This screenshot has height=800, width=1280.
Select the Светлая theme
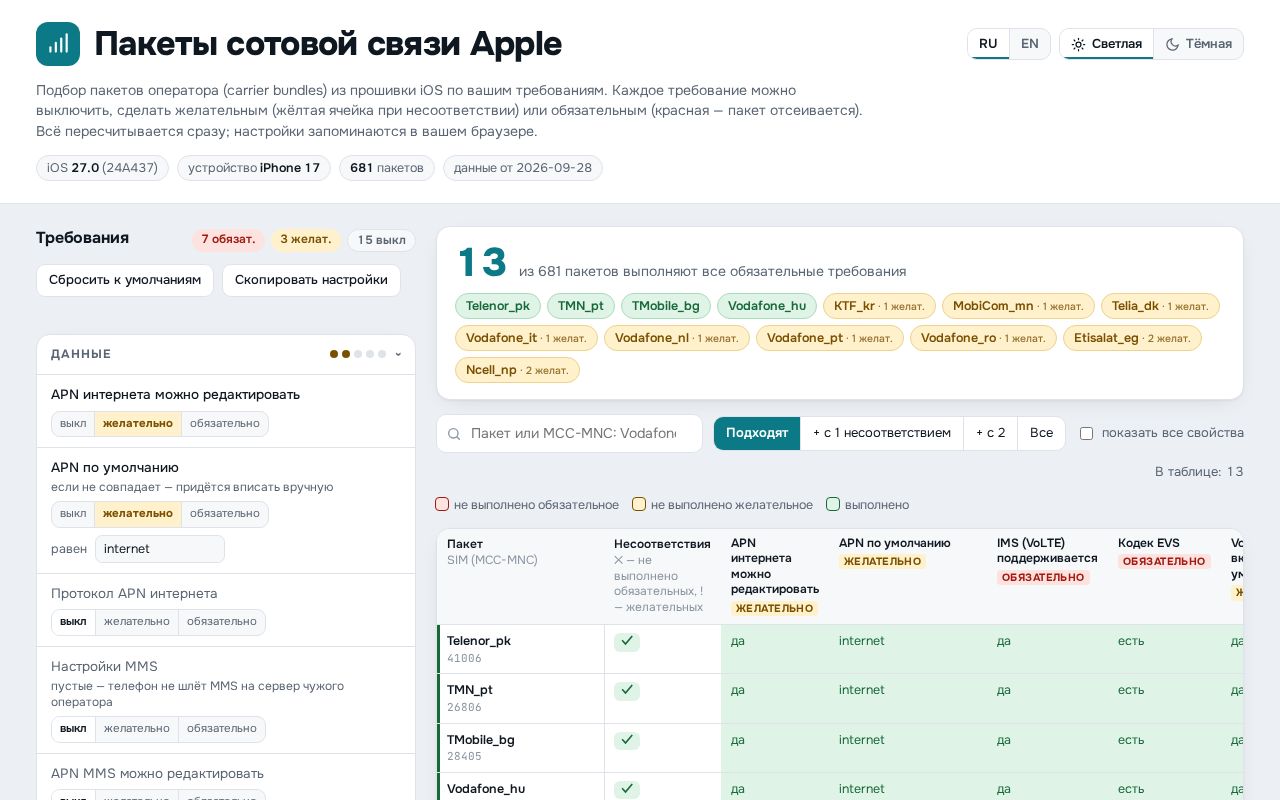pyautogui.click(x=1107, y=44)
